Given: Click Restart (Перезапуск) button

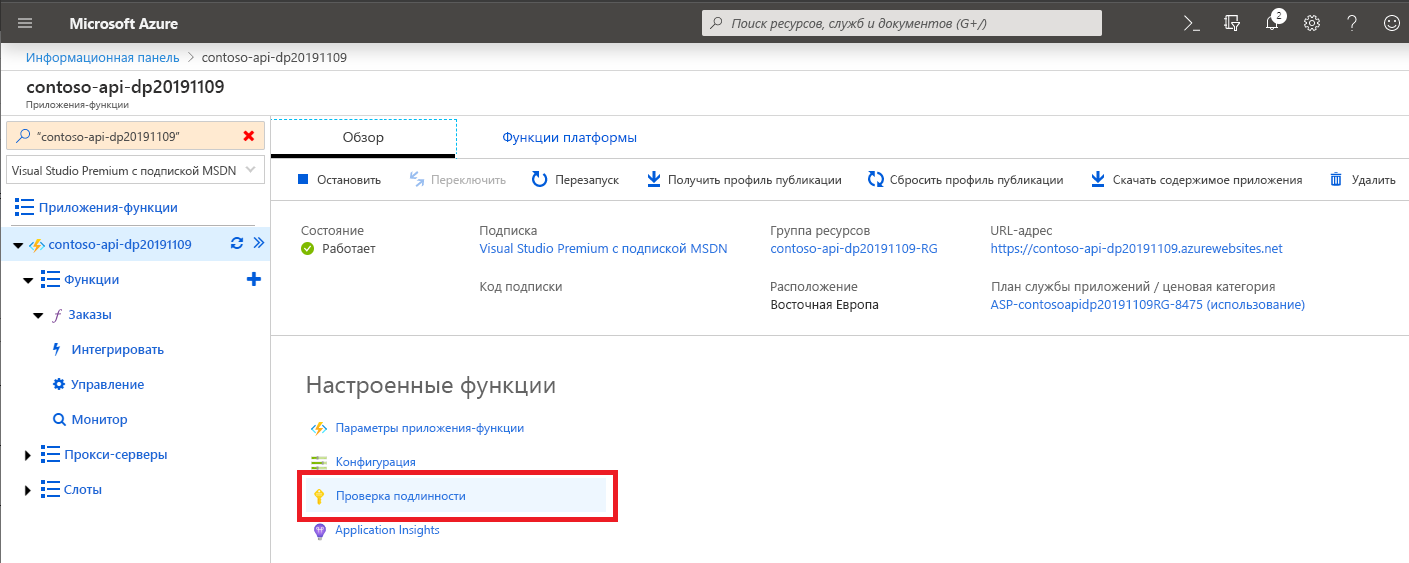Looking at the screenshot, I should click(x=575, y=180).
